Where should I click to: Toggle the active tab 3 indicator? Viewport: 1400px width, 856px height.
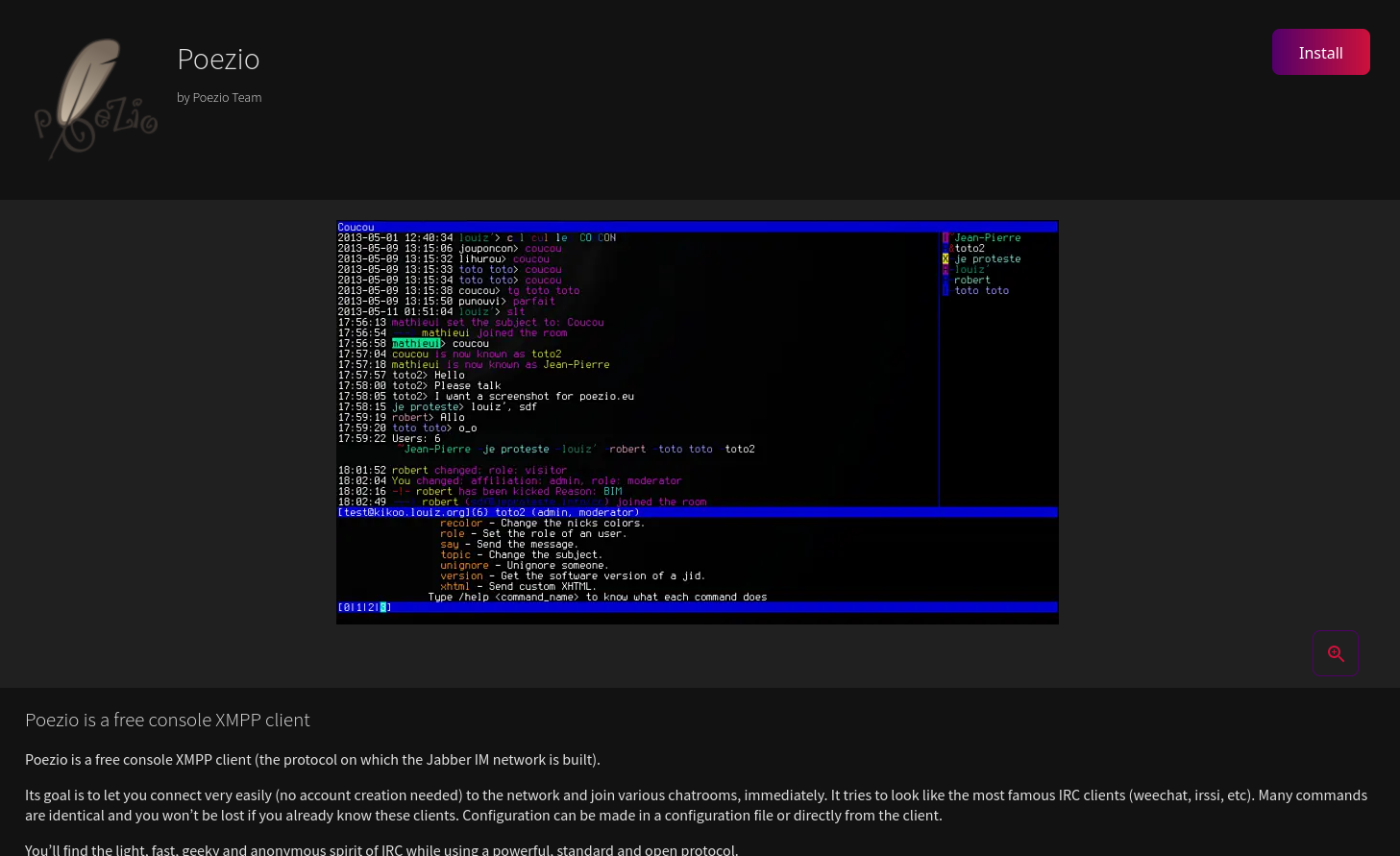382,606
